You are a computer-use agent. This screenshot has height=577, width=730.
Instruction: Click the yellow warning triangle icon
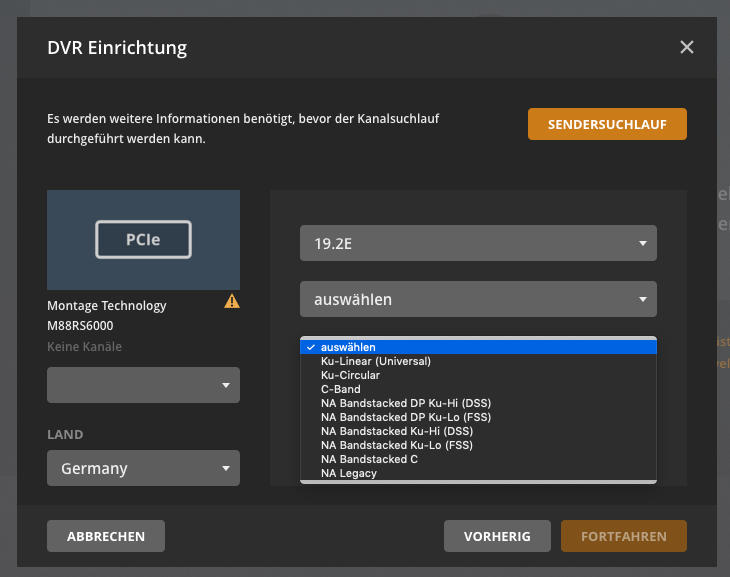pos(232,301)
